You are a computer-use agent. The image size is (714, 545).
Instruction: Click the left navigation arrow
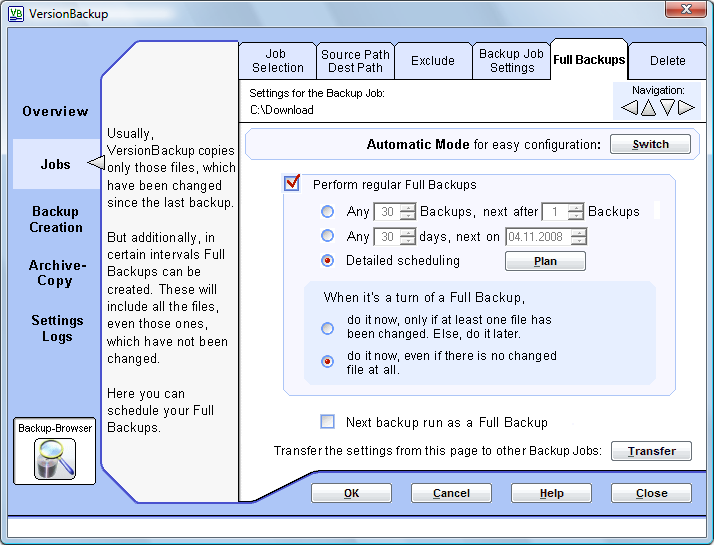pos(630,108)
